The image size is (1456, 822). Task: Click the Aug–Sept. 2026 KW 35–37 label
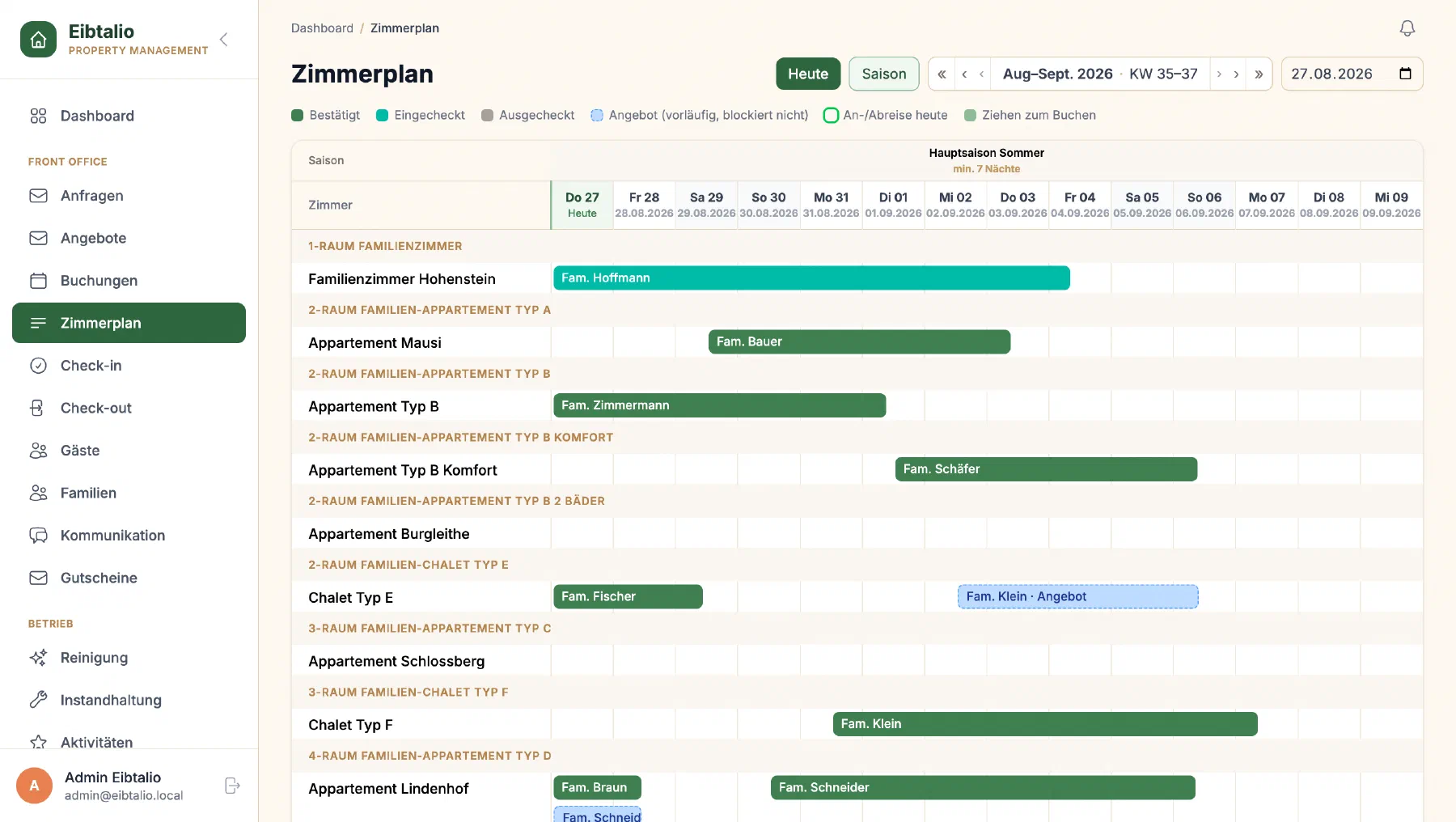[1100, 74]
